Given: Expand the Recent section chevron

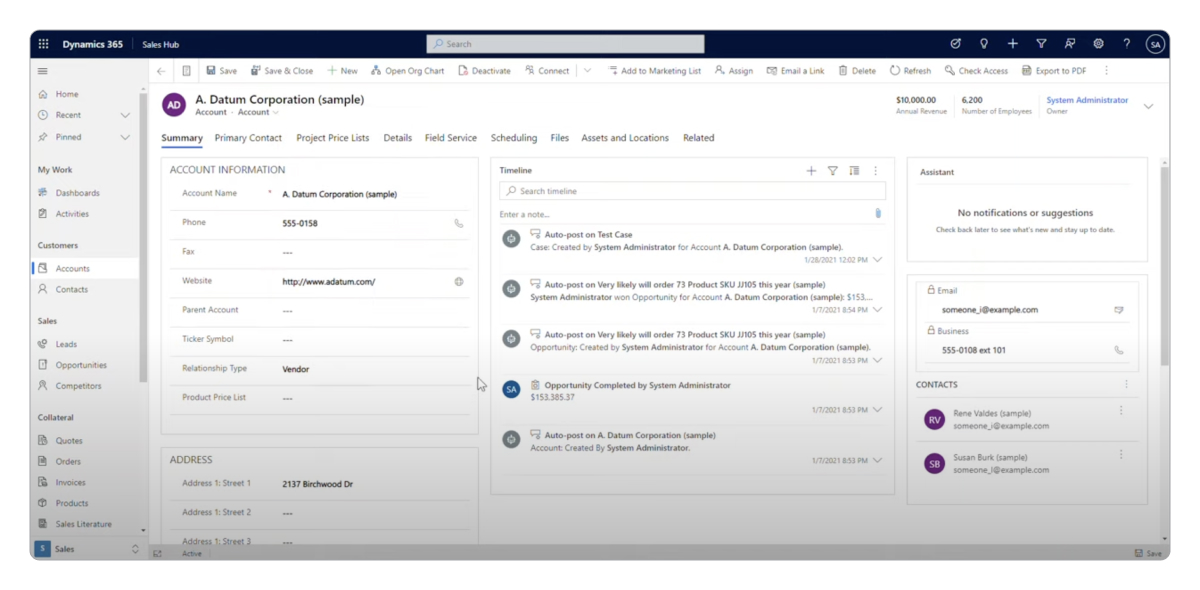Looking at the screenshot, I should click(125, 116).
